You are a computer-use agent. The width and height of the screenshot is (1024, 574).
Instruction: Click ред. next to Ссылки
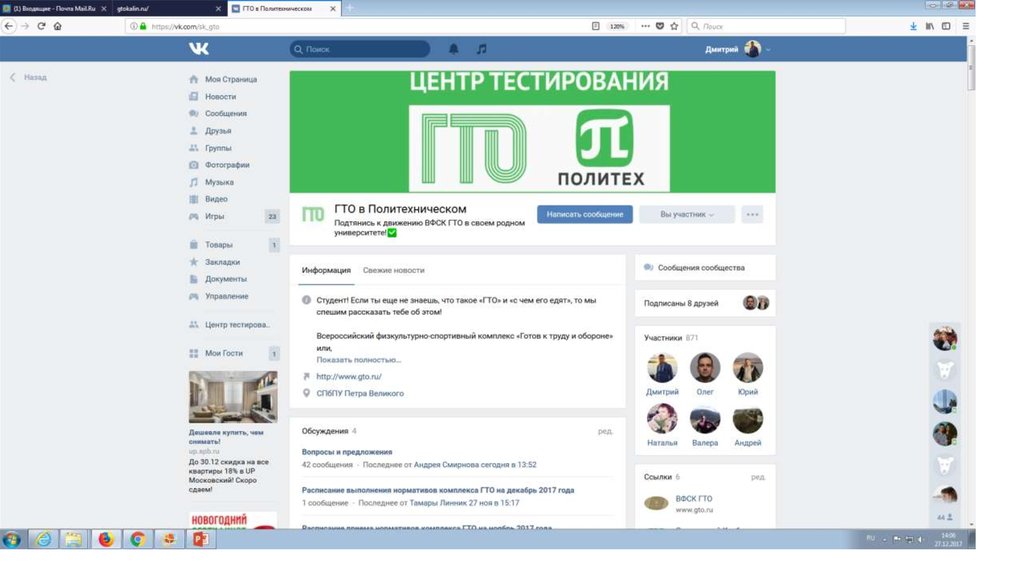pos(758,477)
